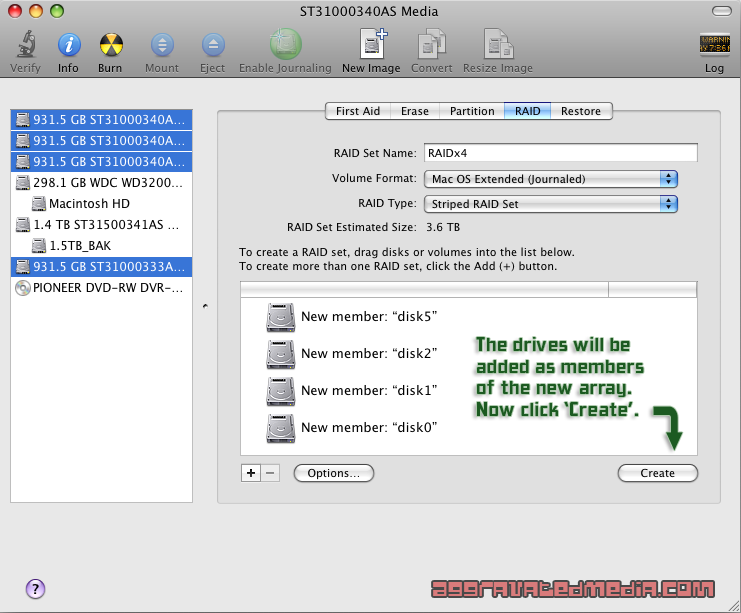Switch to the First Aid tab
This screenshot has height=613, width=741.
(x=358, y=111)
